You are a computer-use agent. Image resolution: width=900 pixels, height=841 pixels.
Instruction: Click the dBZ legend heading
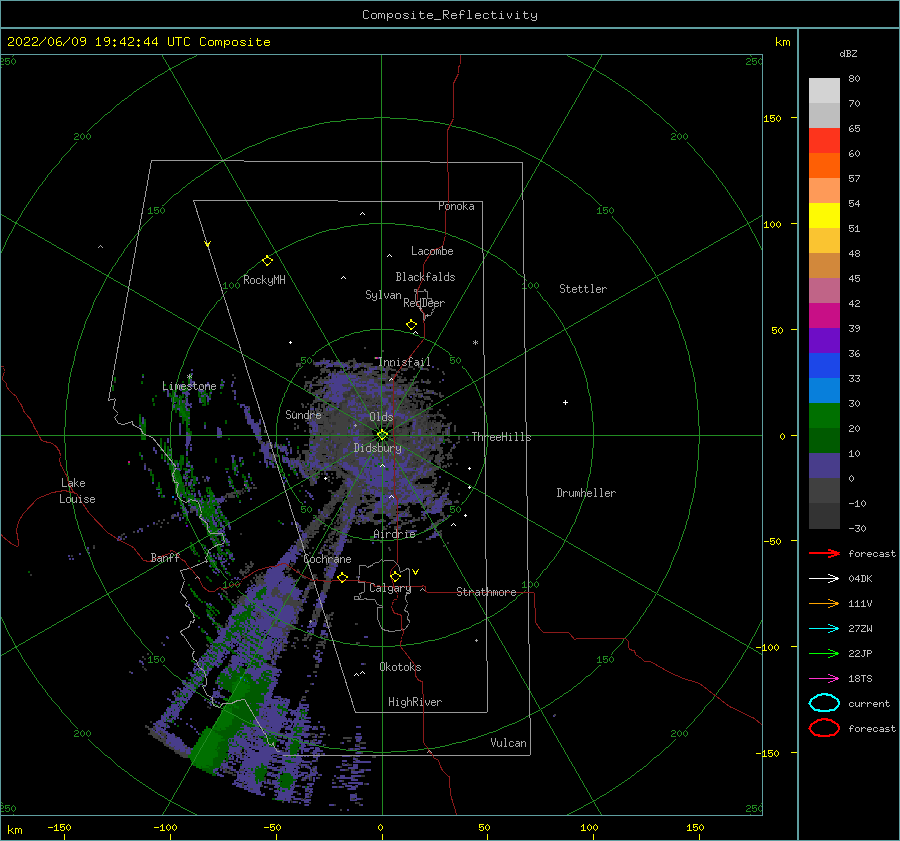pos(848,53)
